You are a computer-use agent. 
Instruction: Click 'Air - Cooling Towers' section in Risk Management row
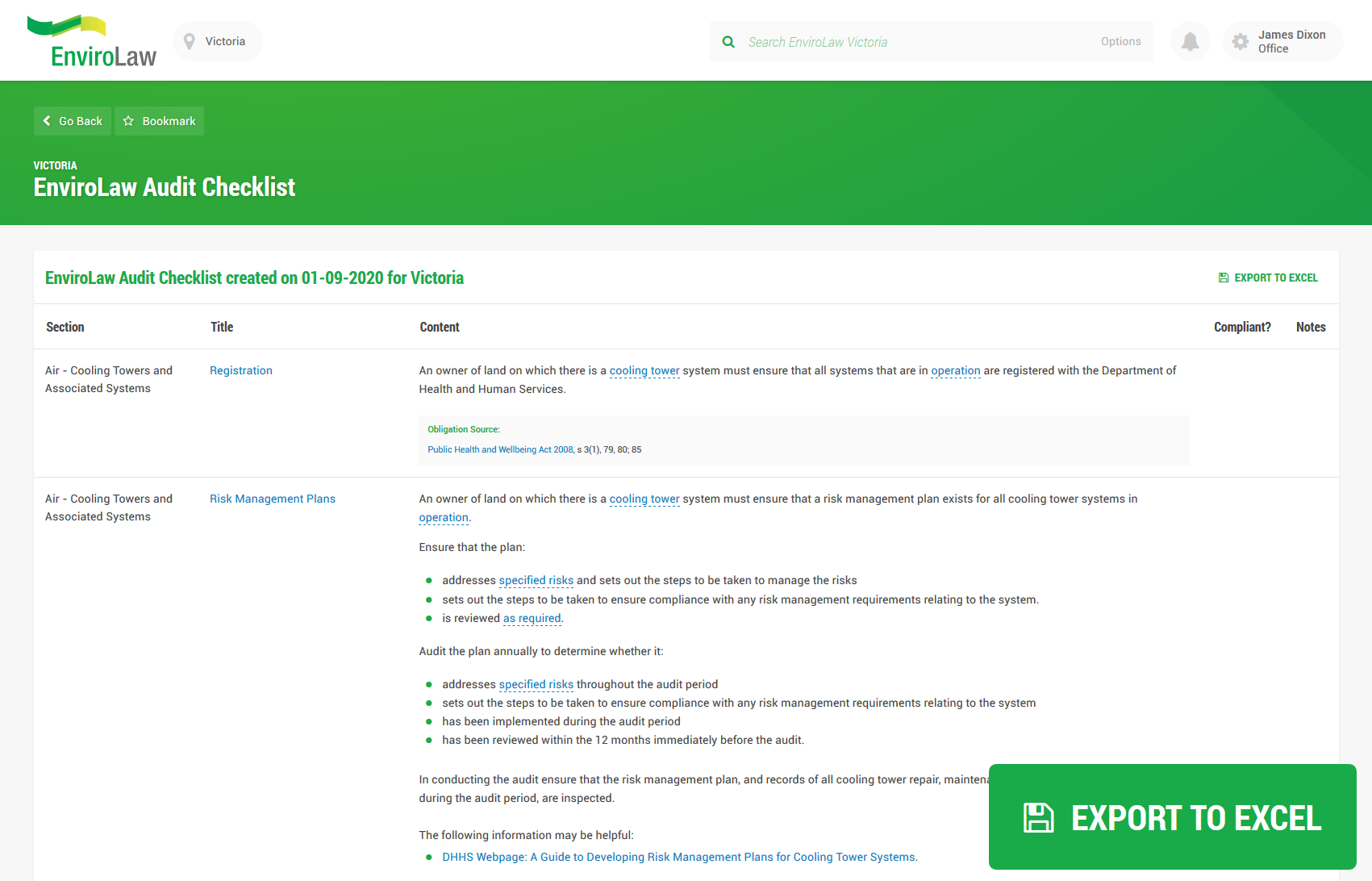(109, 507)
